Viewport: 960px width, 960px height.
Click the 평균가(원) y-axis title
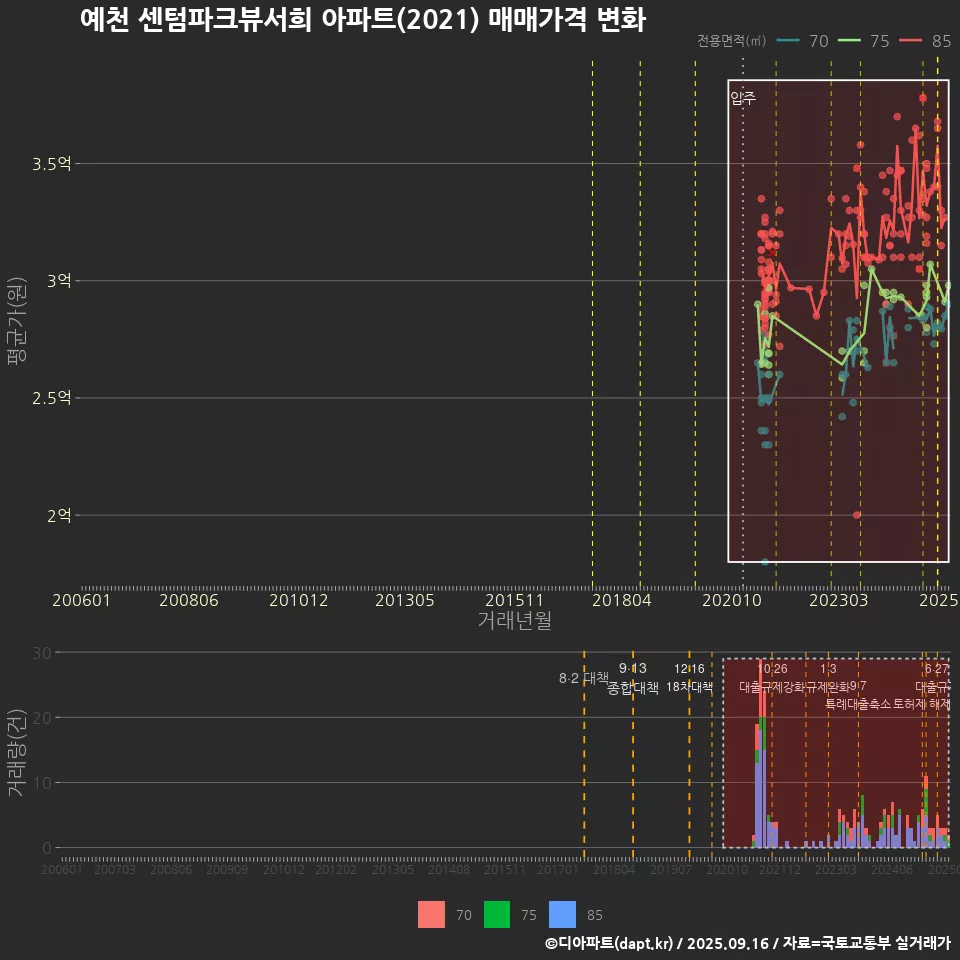tap(17, 321)
